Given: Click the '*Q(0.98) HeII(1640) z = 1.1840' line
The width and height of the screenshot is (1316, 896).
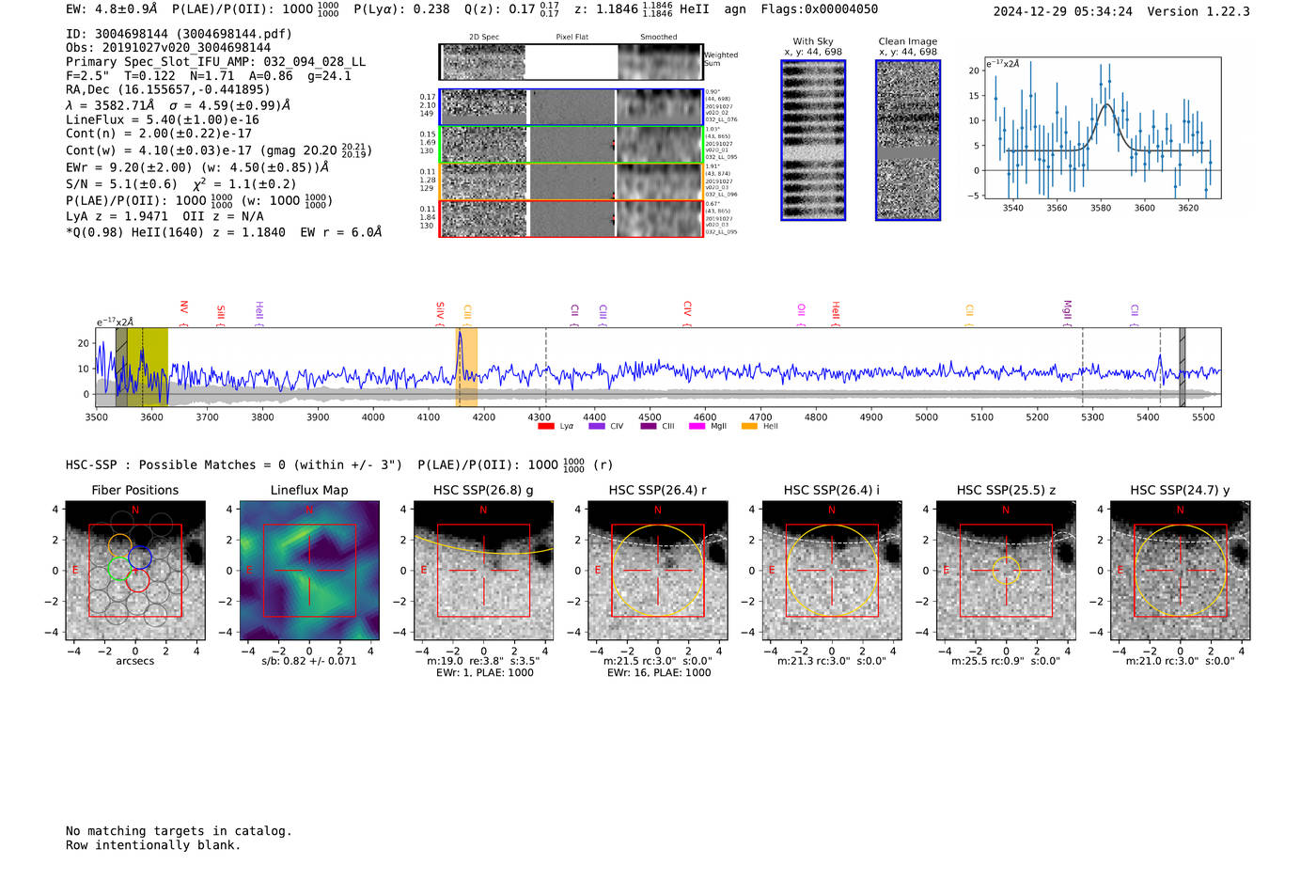Looking at the screenshot, I should [x=176, y=232].
